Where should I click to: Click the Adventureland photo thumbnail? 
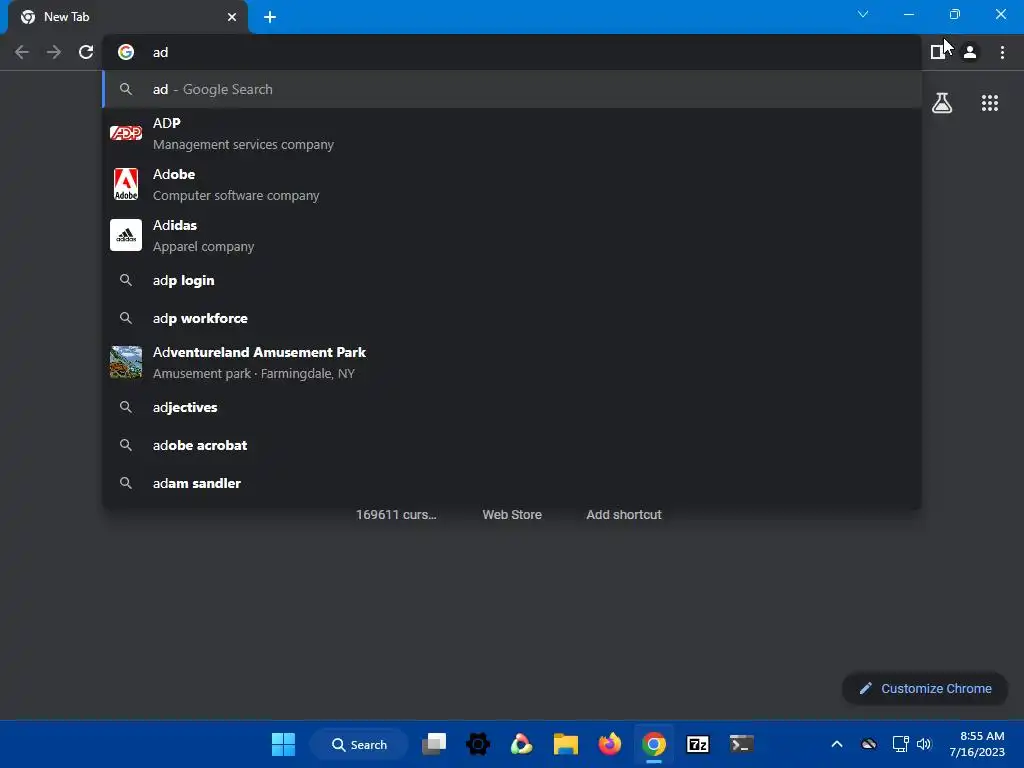126,362
